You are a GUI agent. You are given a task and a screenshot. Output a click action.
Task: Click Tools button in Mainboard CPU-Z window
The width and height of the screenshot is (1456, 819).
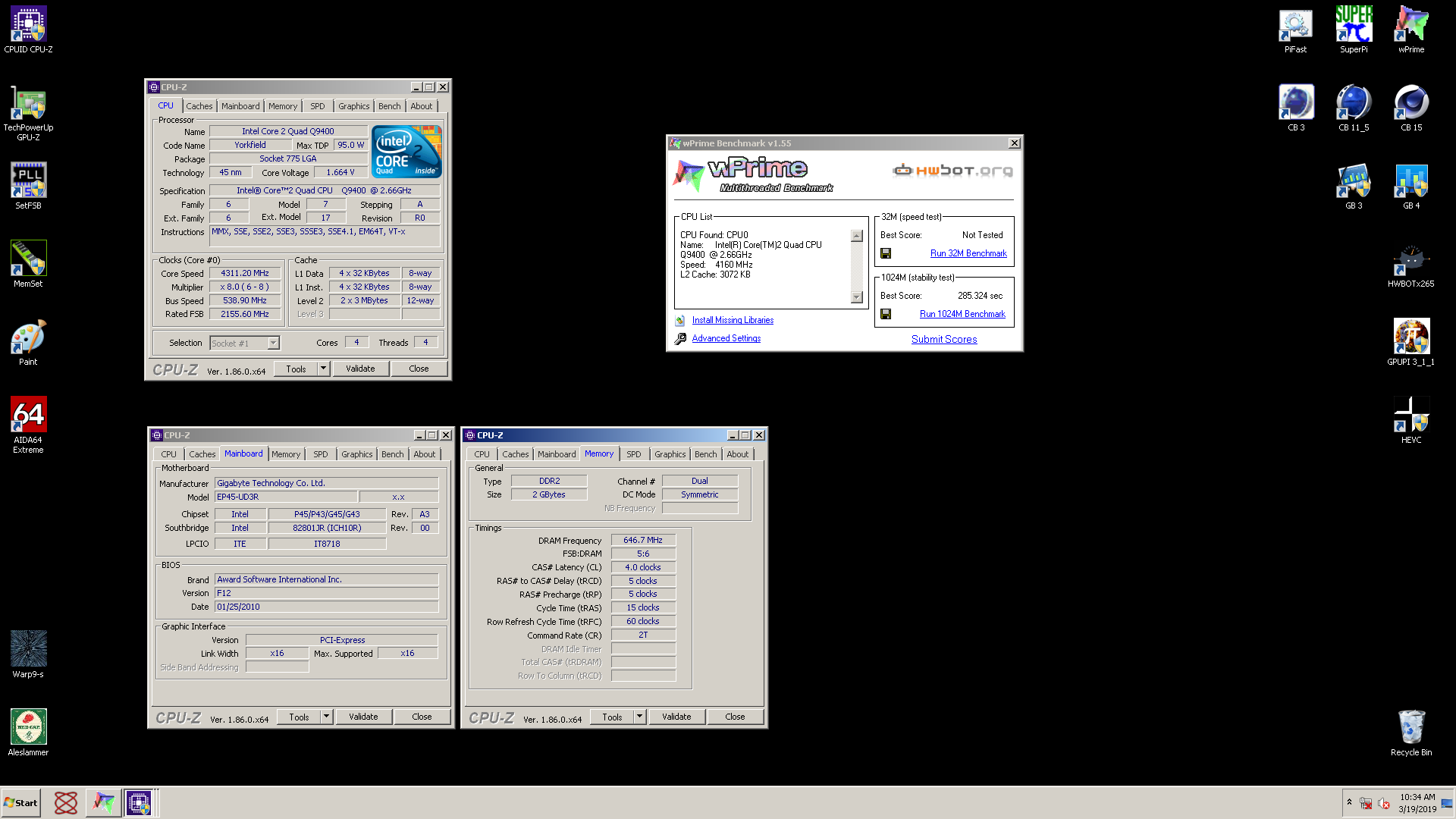coord(299,717)
